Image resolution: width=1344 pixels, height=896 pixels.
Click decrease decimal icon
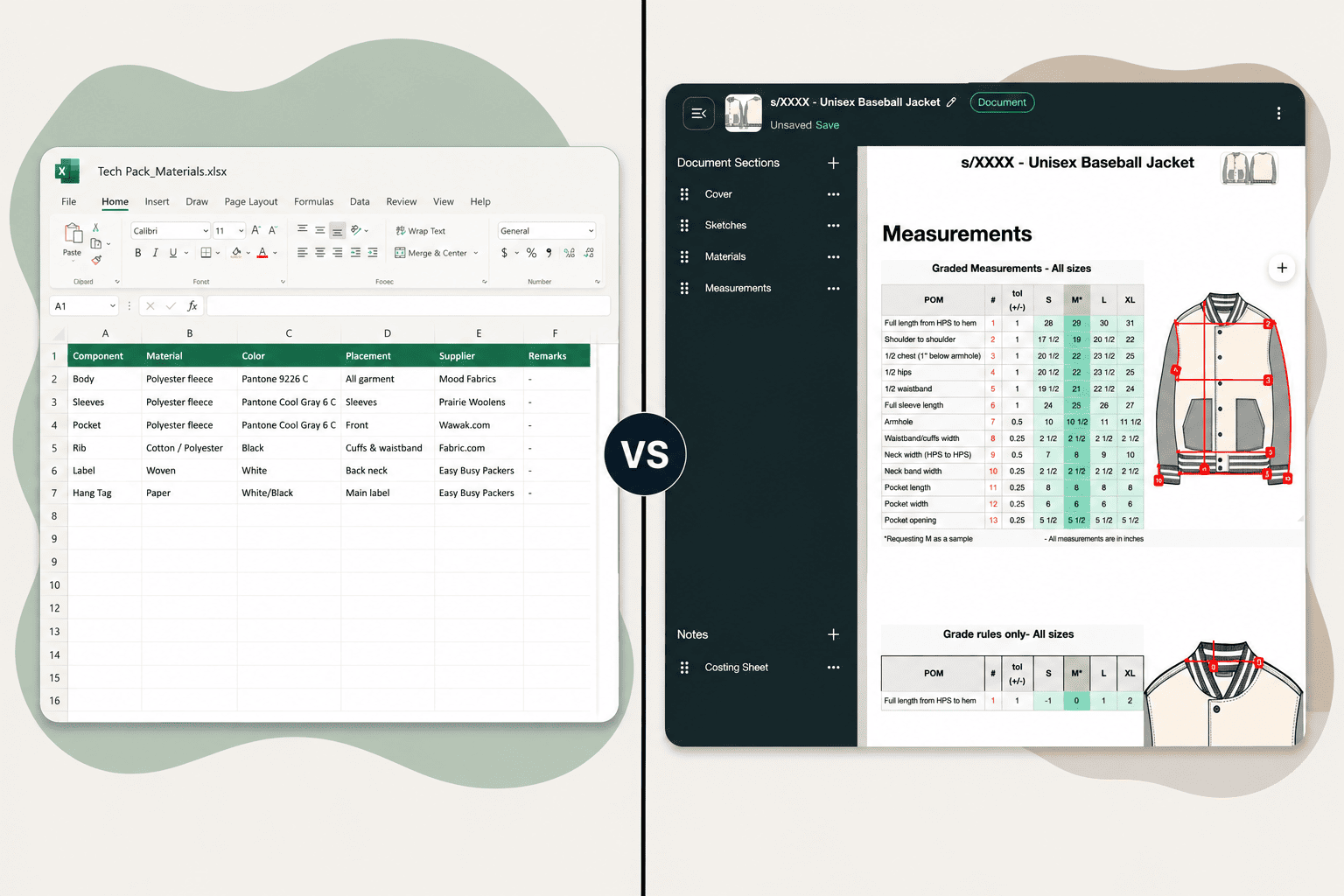point(589,253)
